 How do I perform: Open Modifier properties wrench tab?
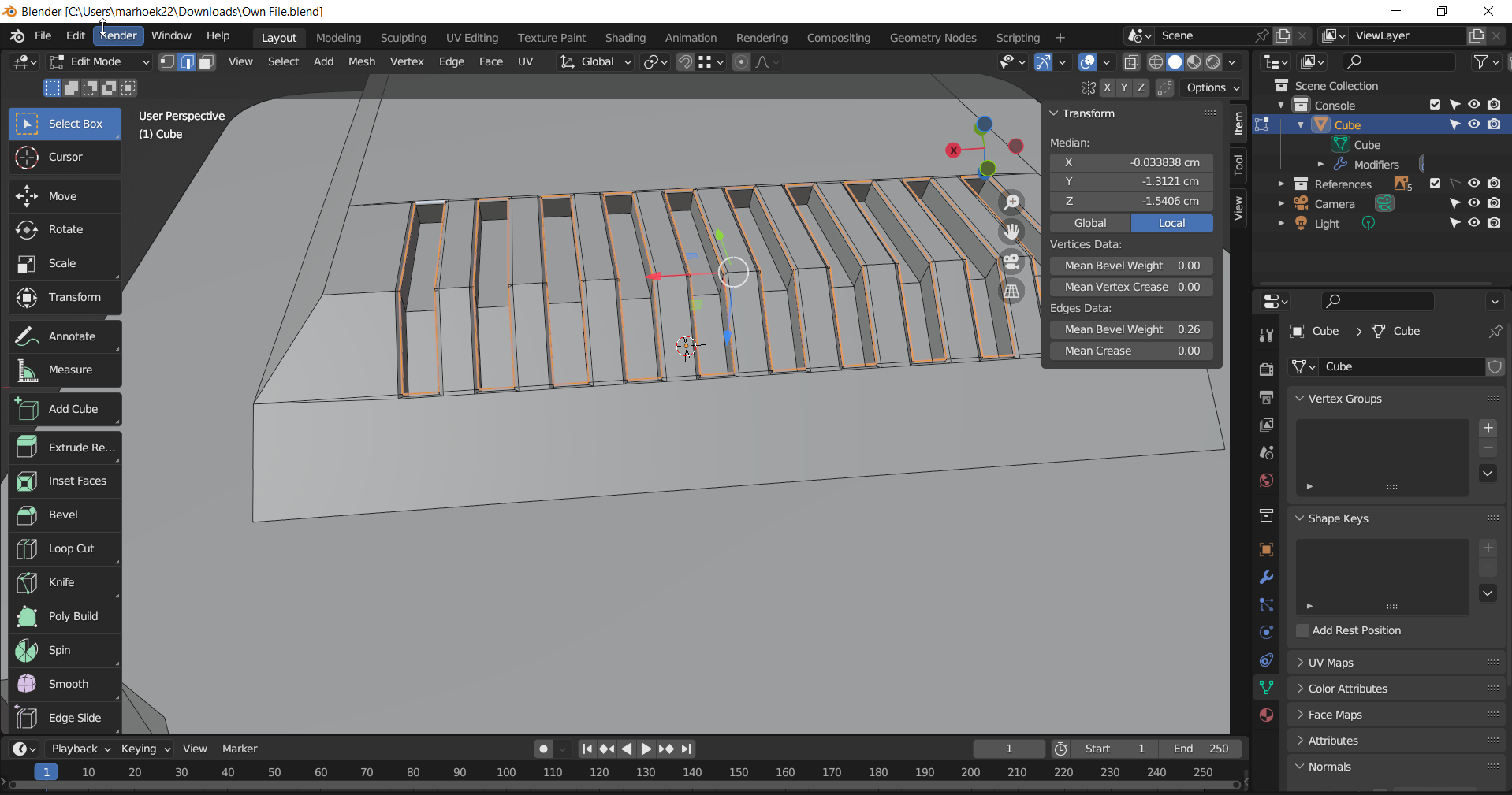click(x=1266, y=578)
